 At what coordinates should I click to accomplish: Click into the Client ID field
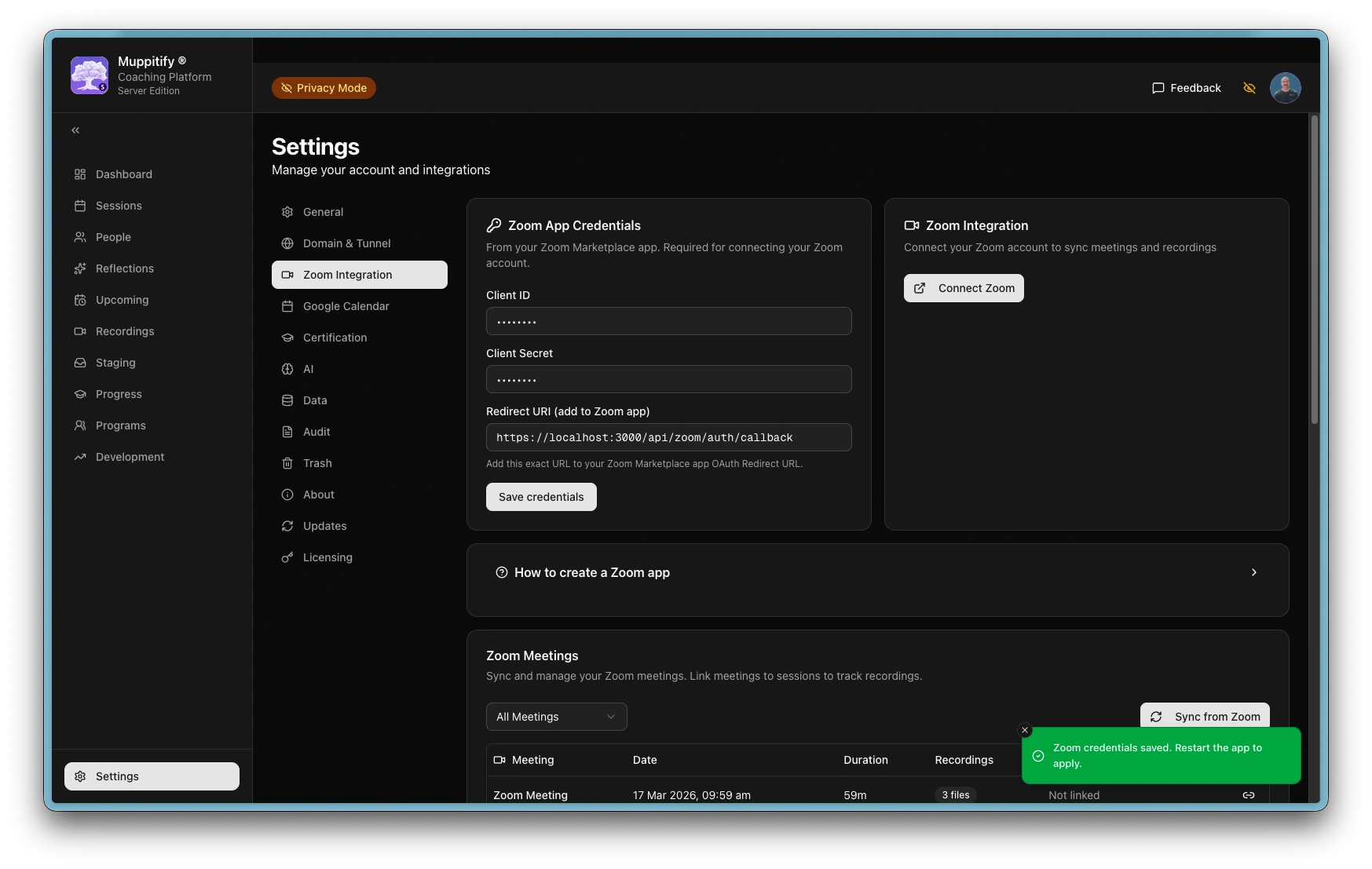668,321
